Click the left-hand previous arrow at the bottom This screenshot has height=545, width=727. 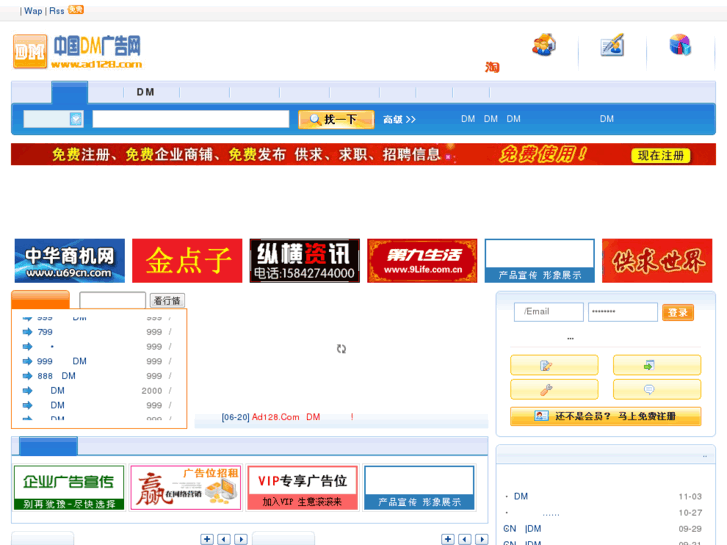(x=224, y=539)
